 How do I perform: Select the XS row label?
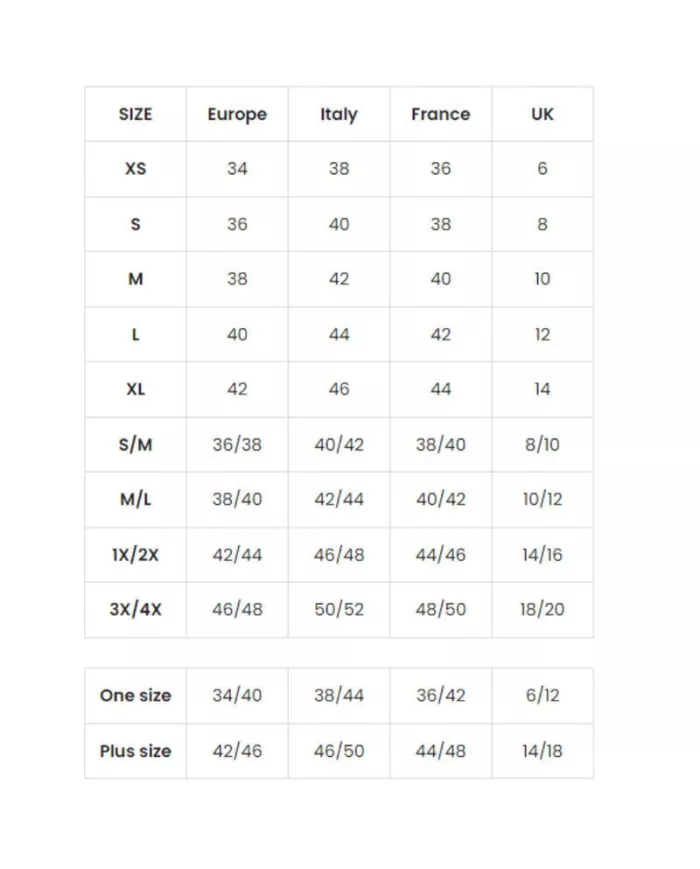point(135,169)
